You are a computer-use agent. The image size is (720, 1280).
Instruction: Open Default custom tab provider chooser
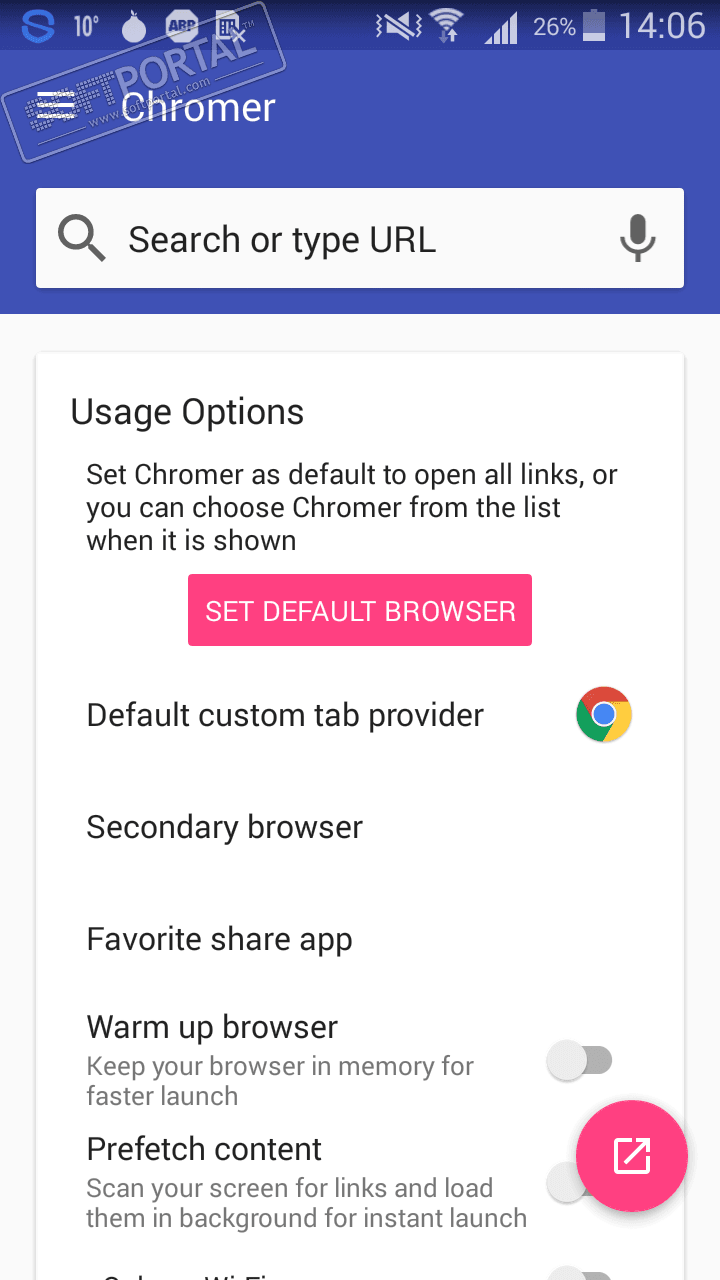pos(285,715)
